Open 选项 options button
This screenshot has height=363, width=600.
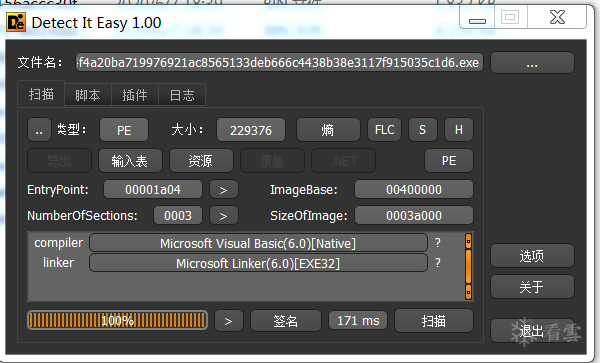[532, 256]
